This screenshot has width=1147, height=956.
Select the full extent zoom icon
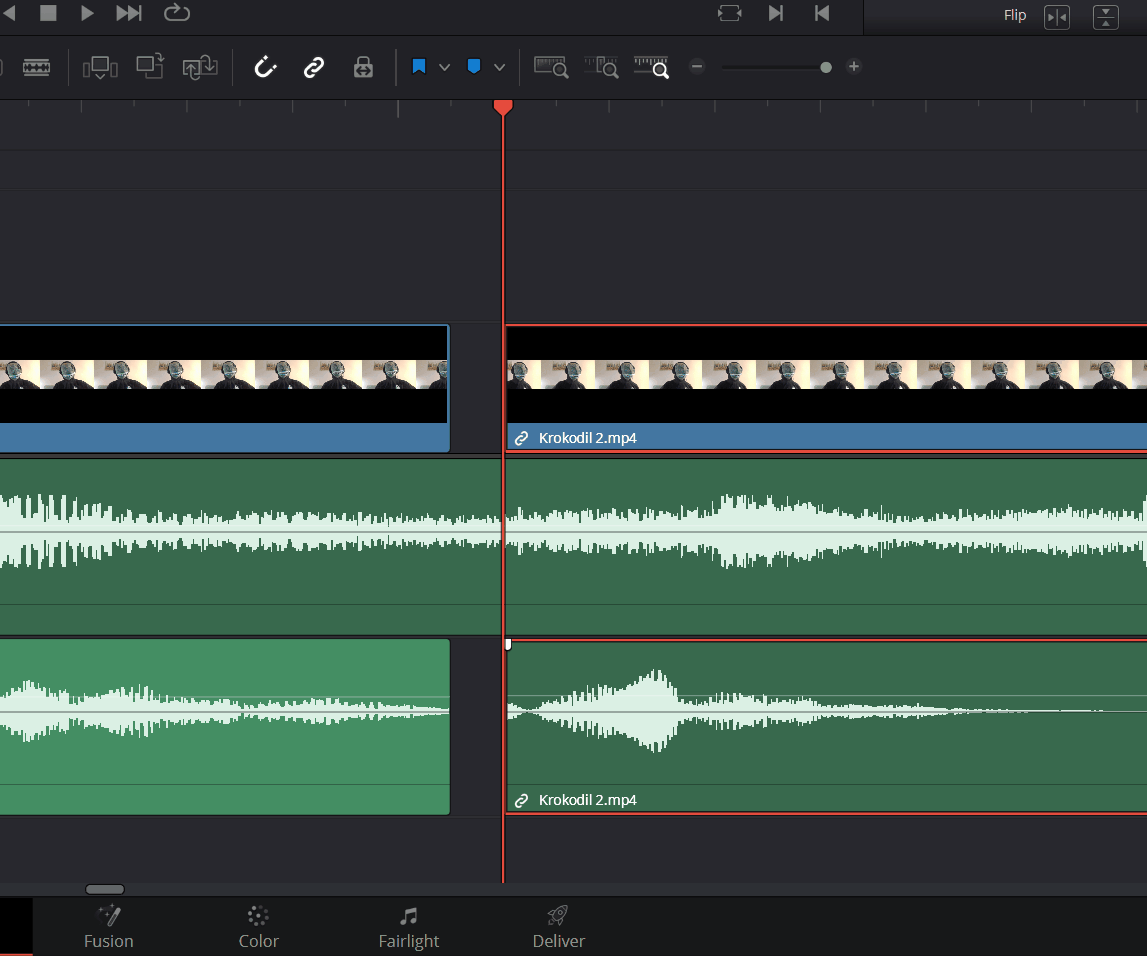click(551, 67)
